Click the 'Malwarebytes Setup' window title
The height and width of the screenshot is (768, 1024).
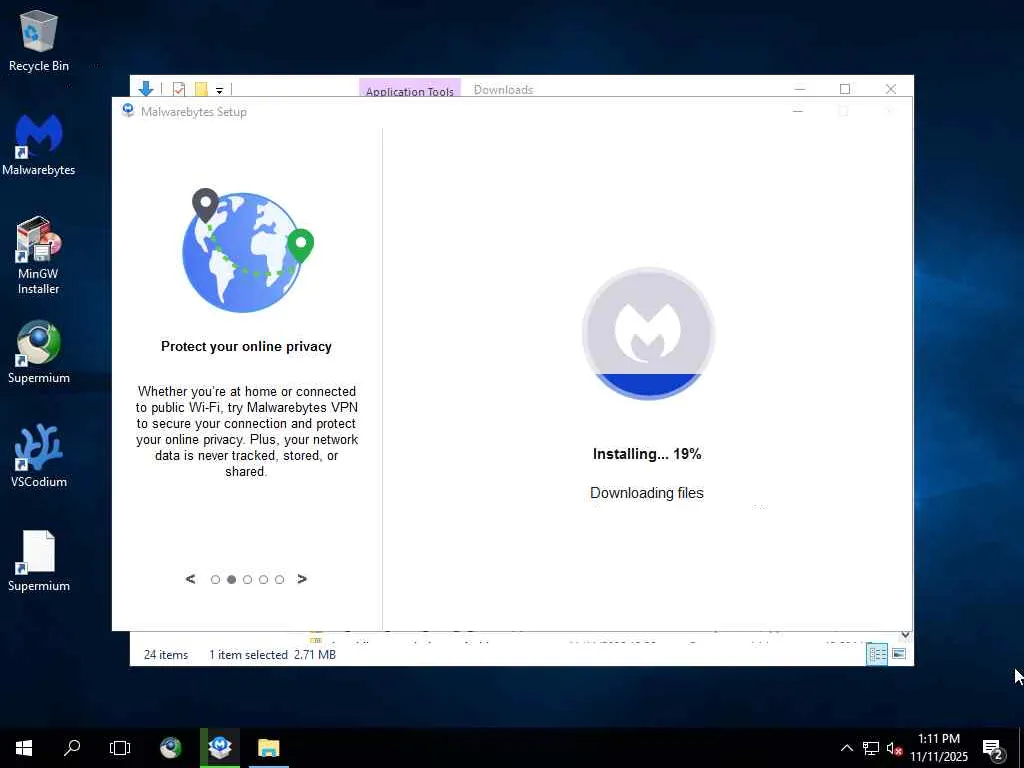(x=194, y=112)
